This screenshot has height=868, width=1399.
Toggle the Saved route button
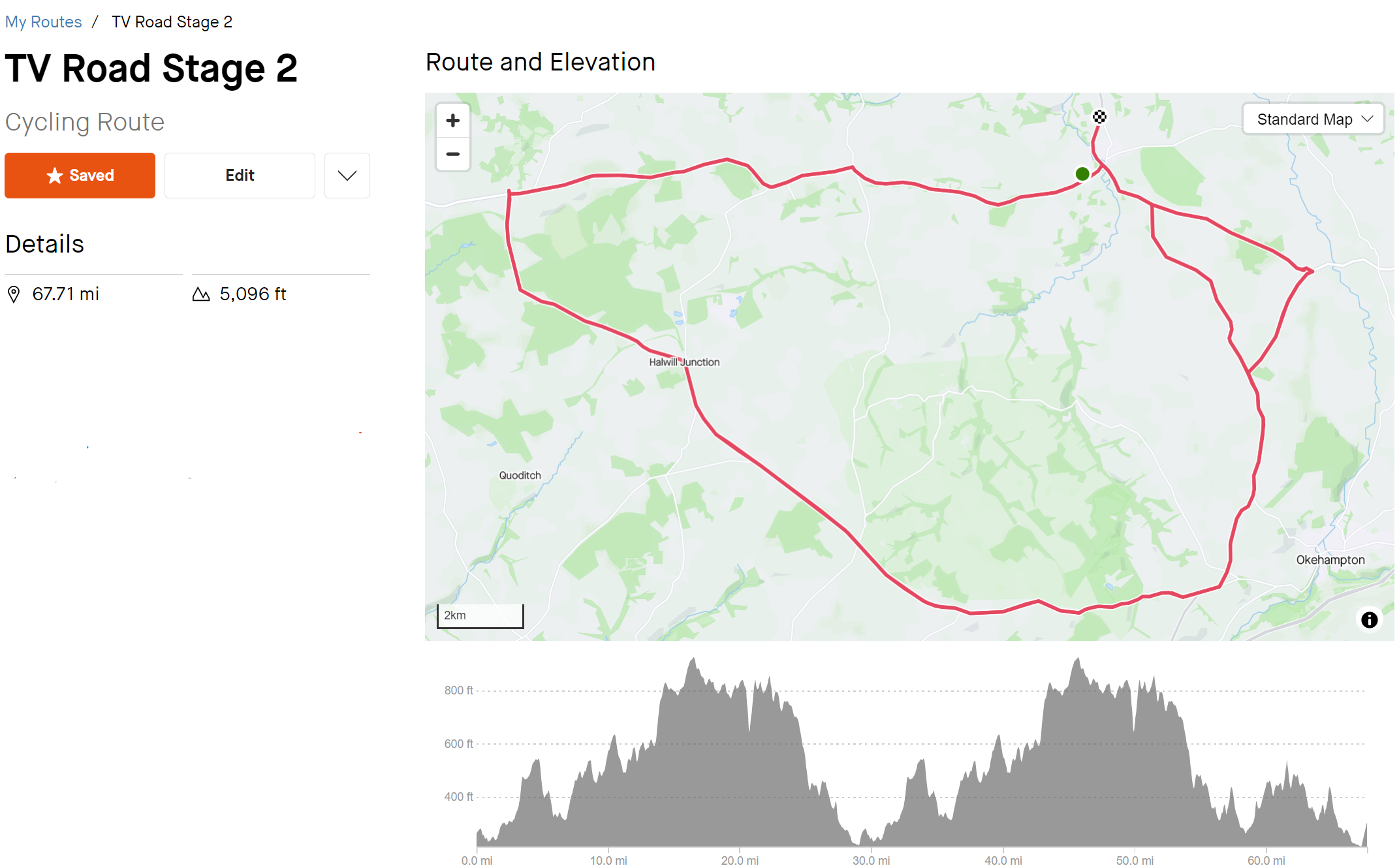pyautogui.click(x=80, y=176)
